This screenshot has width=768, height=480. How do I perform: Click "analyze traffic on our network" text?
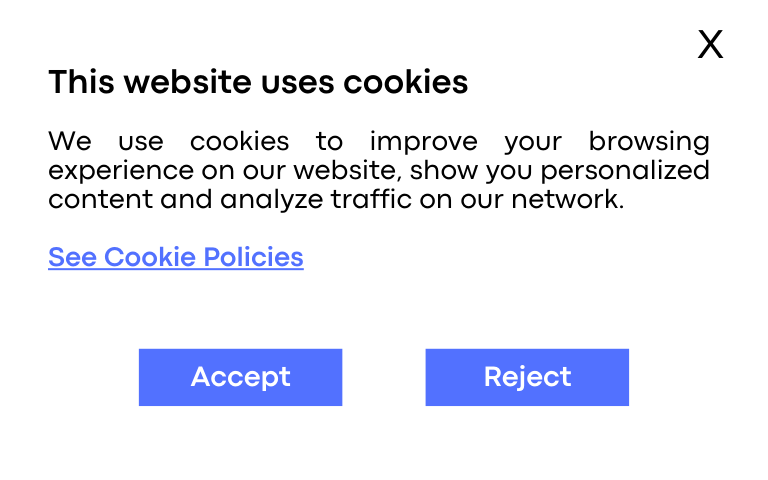coord(422,199)
